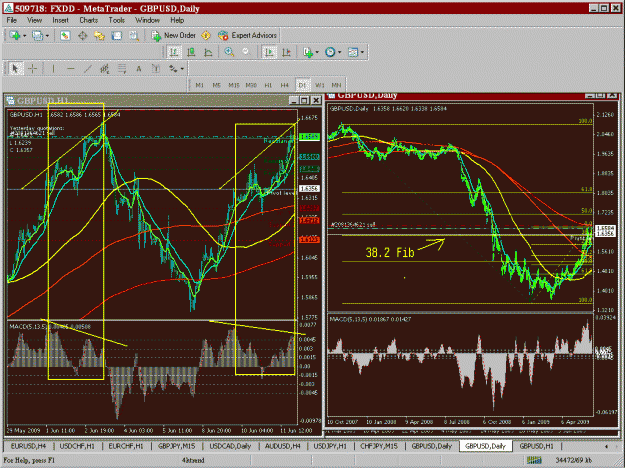Switch chart to Bar Chart style
The image size is (625, 468).
(174, 52)
